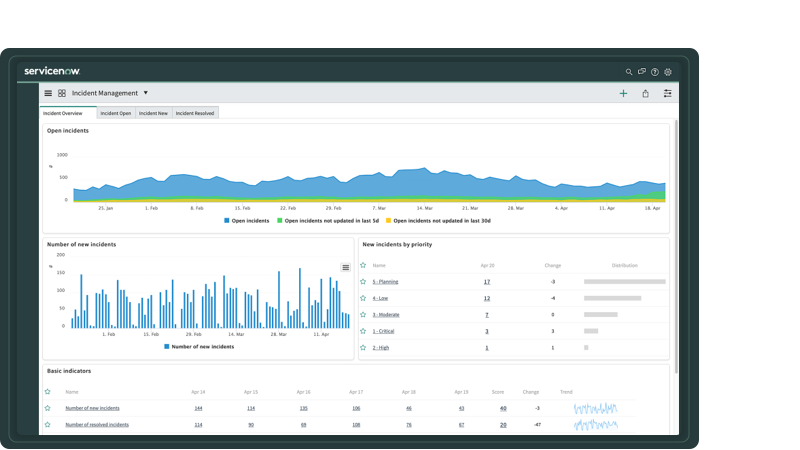Open the 3 - Moderate priority link
This screenshot has height=450, width=800.
click(386, 315)
